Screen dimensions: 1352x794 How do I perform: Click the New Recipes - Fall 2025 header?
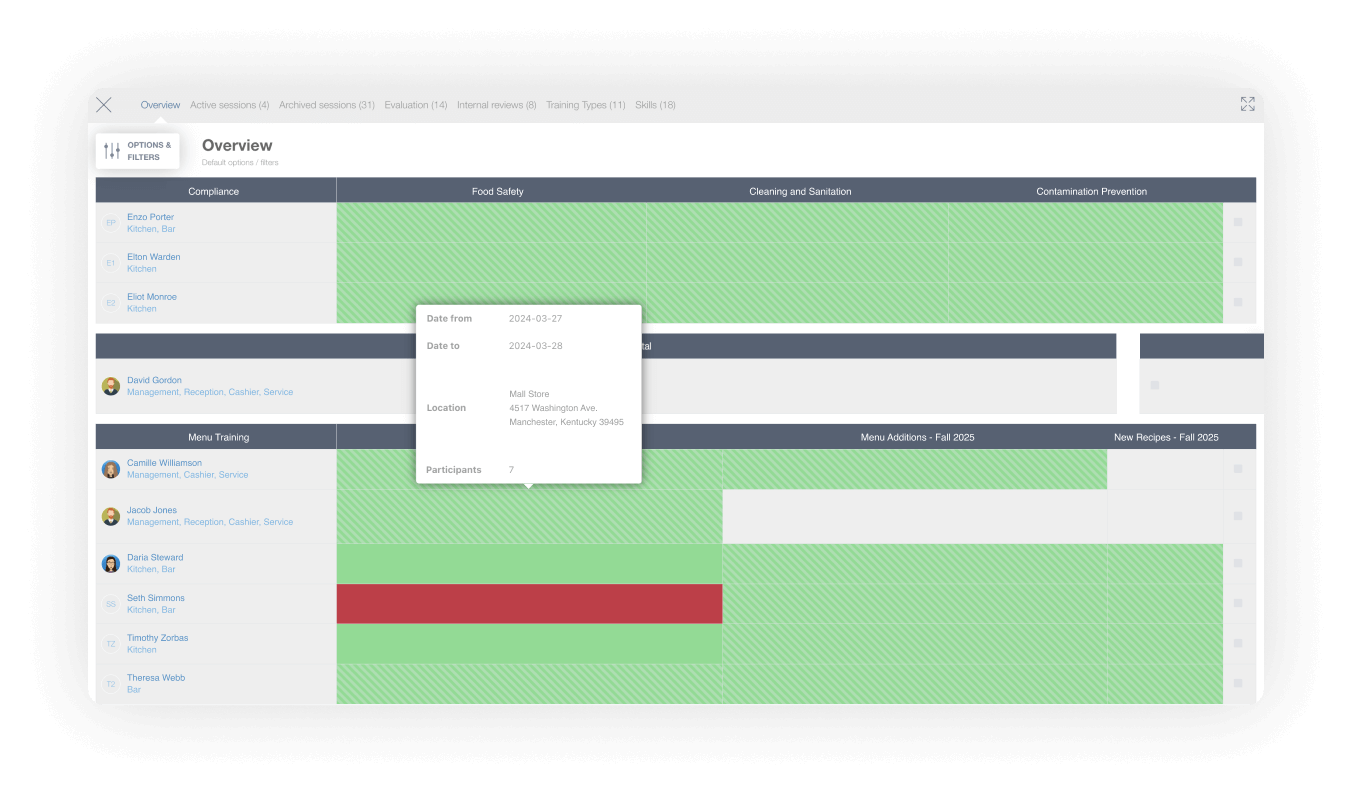(1166, 437)
